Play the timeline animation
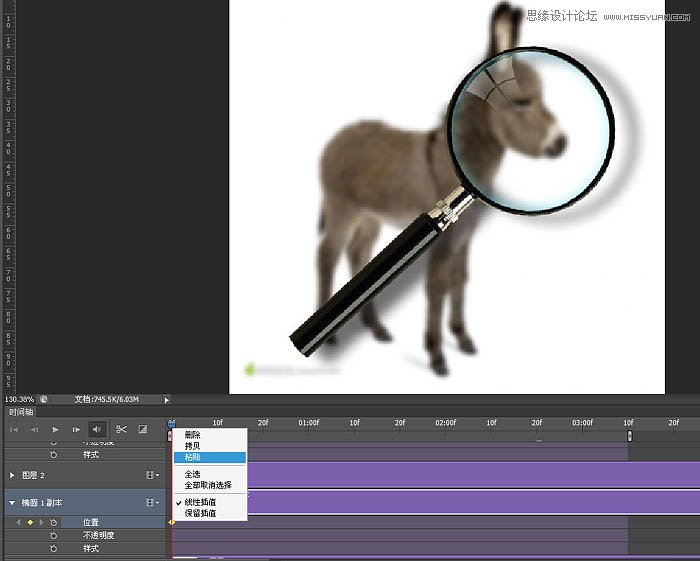 [55, 429]
